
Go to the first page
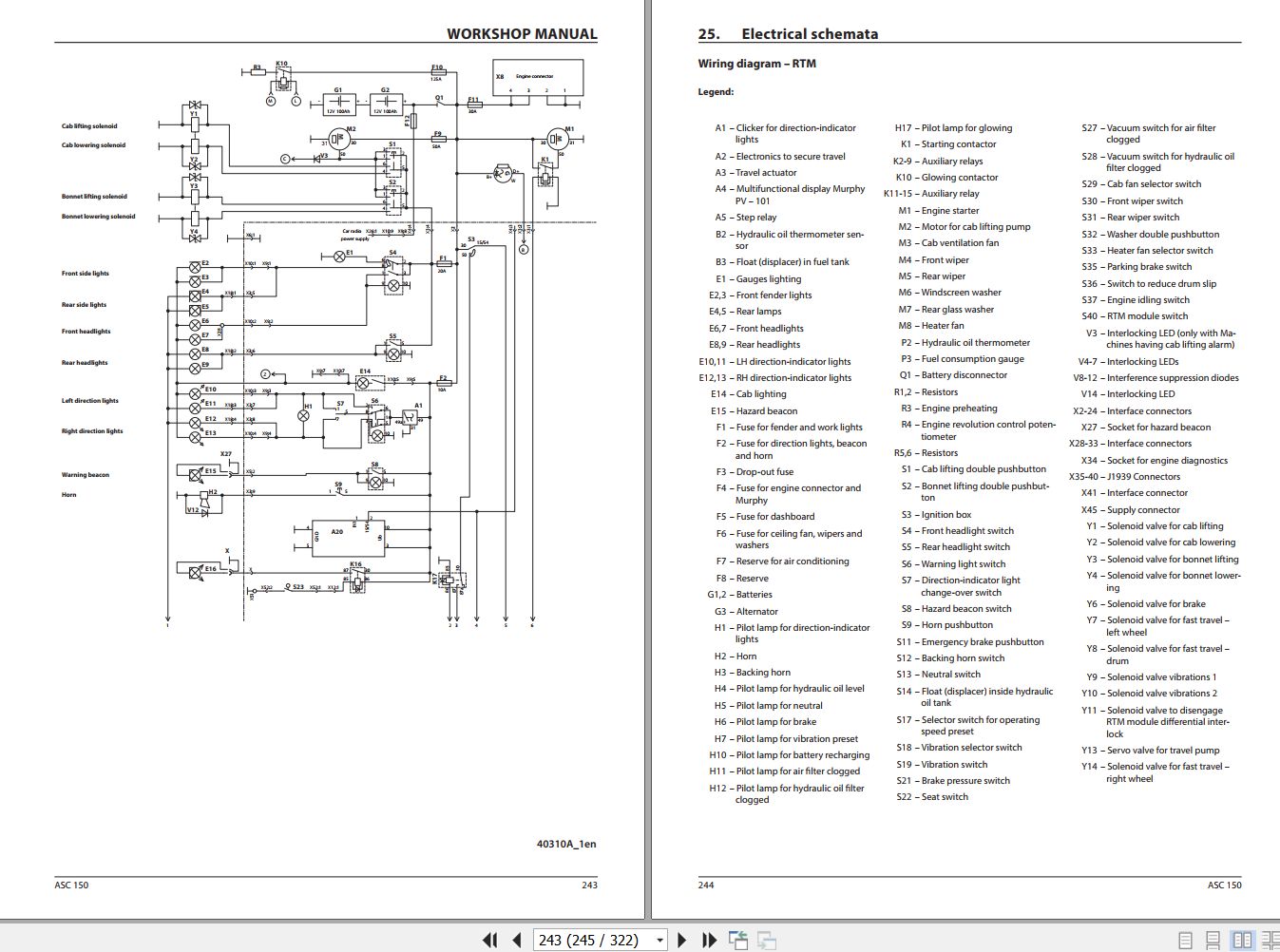click(x=490, y=940)
